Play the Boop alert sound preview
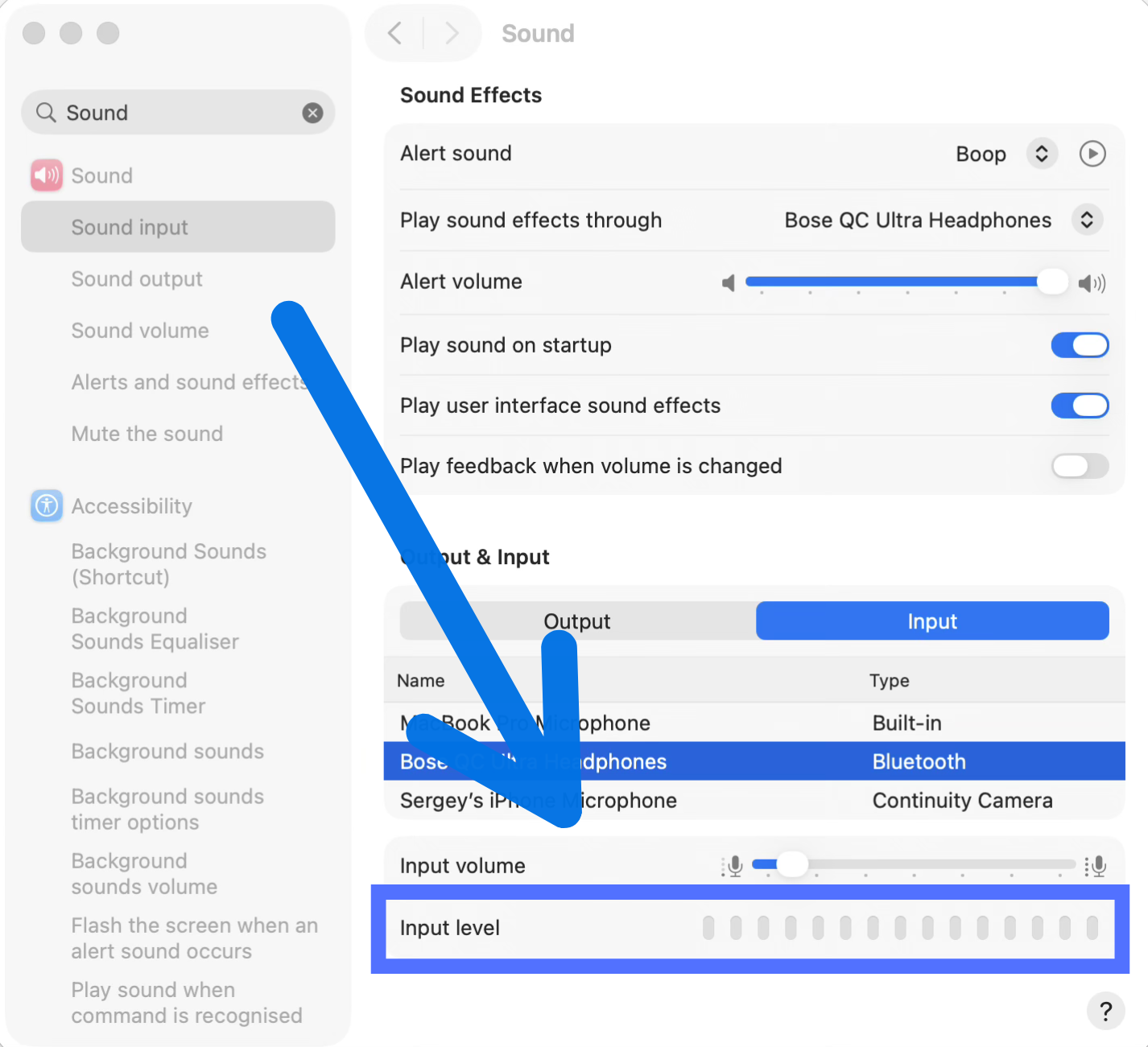 [1092, 153]
